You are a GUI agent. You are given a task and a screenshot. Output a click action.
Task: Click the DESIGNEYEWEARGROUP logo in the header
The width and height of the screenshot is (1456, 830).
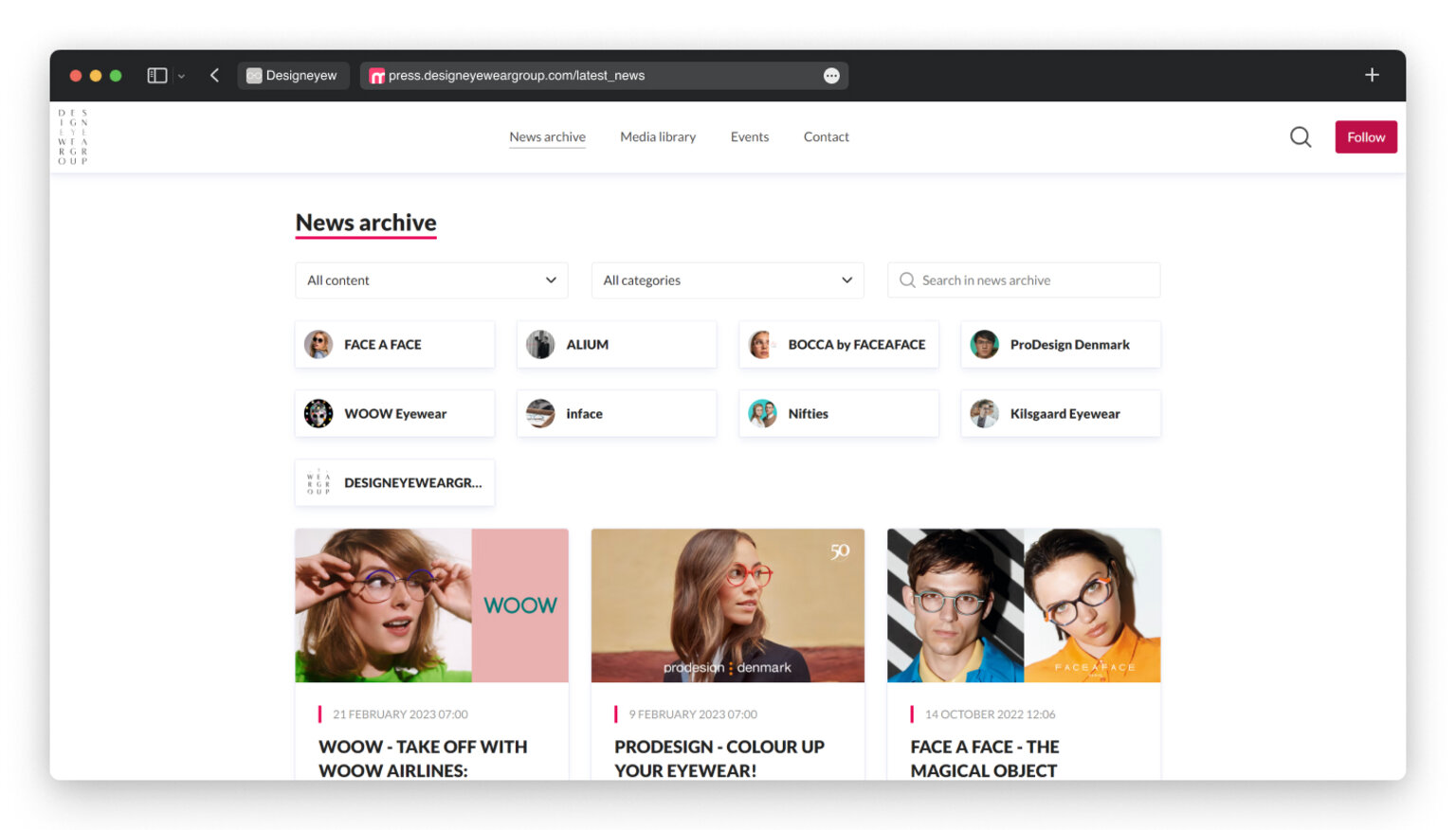pos(72,135)
